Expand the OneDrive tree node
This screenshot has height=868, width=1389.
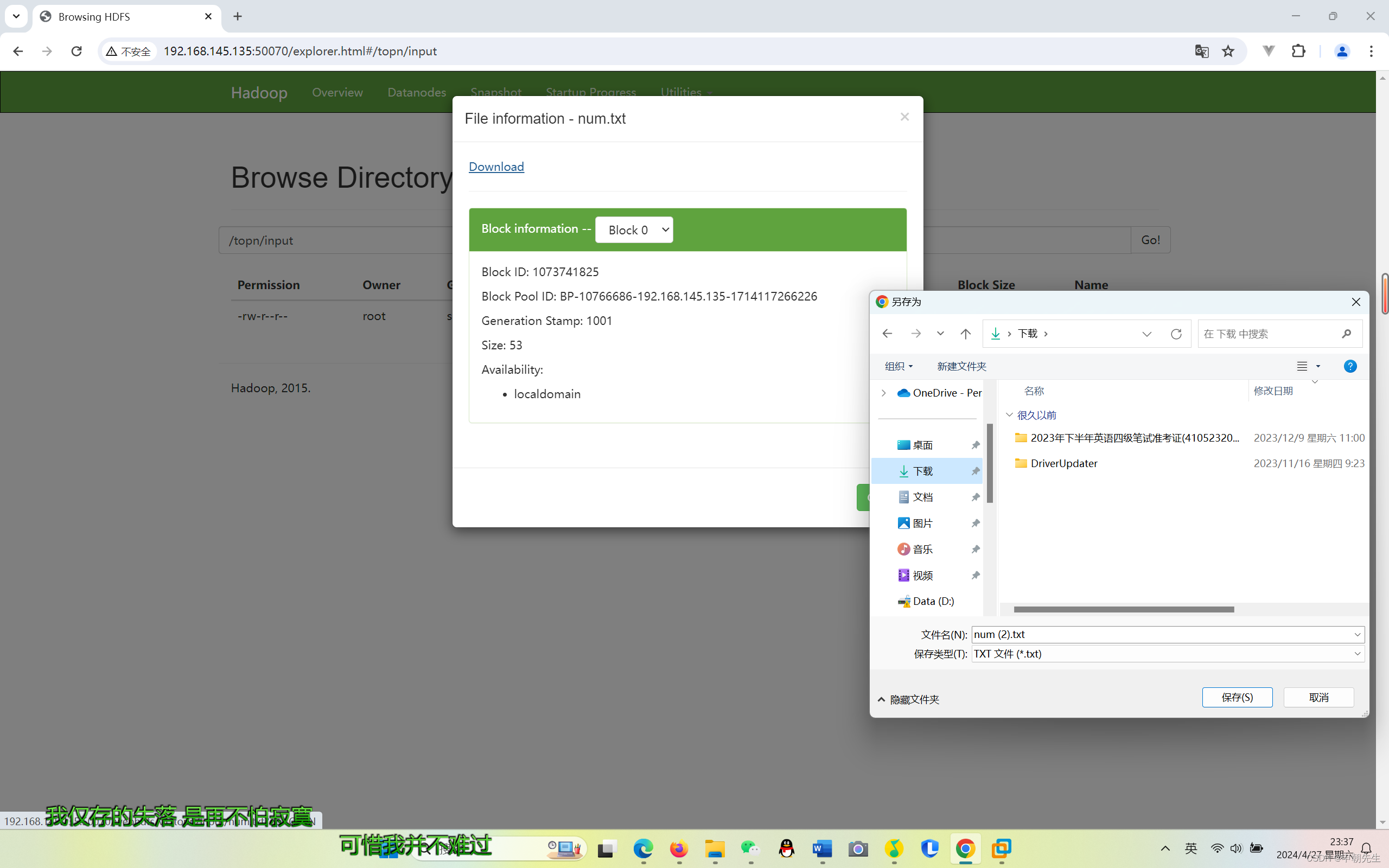[884, 393]
